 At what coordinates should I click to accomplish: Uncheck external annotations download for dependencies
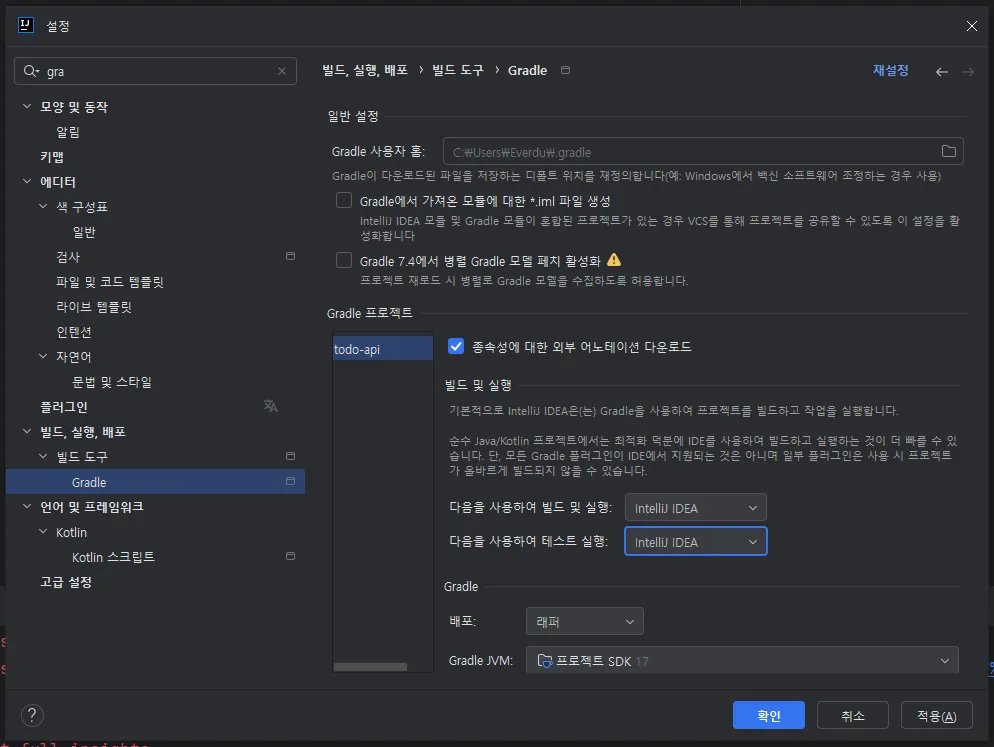tap(456, 346)
